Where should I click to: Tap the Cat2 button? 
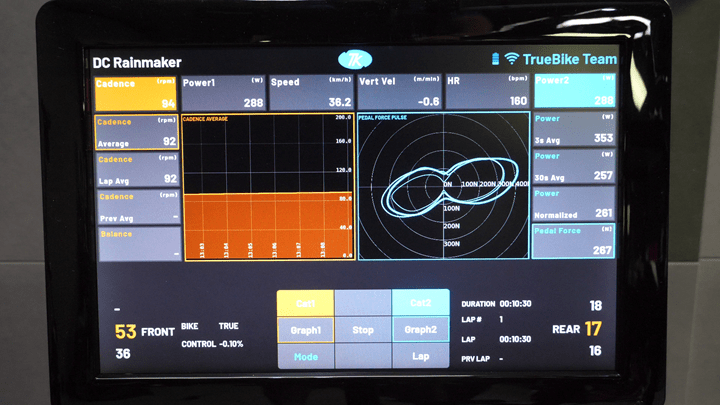421,303
